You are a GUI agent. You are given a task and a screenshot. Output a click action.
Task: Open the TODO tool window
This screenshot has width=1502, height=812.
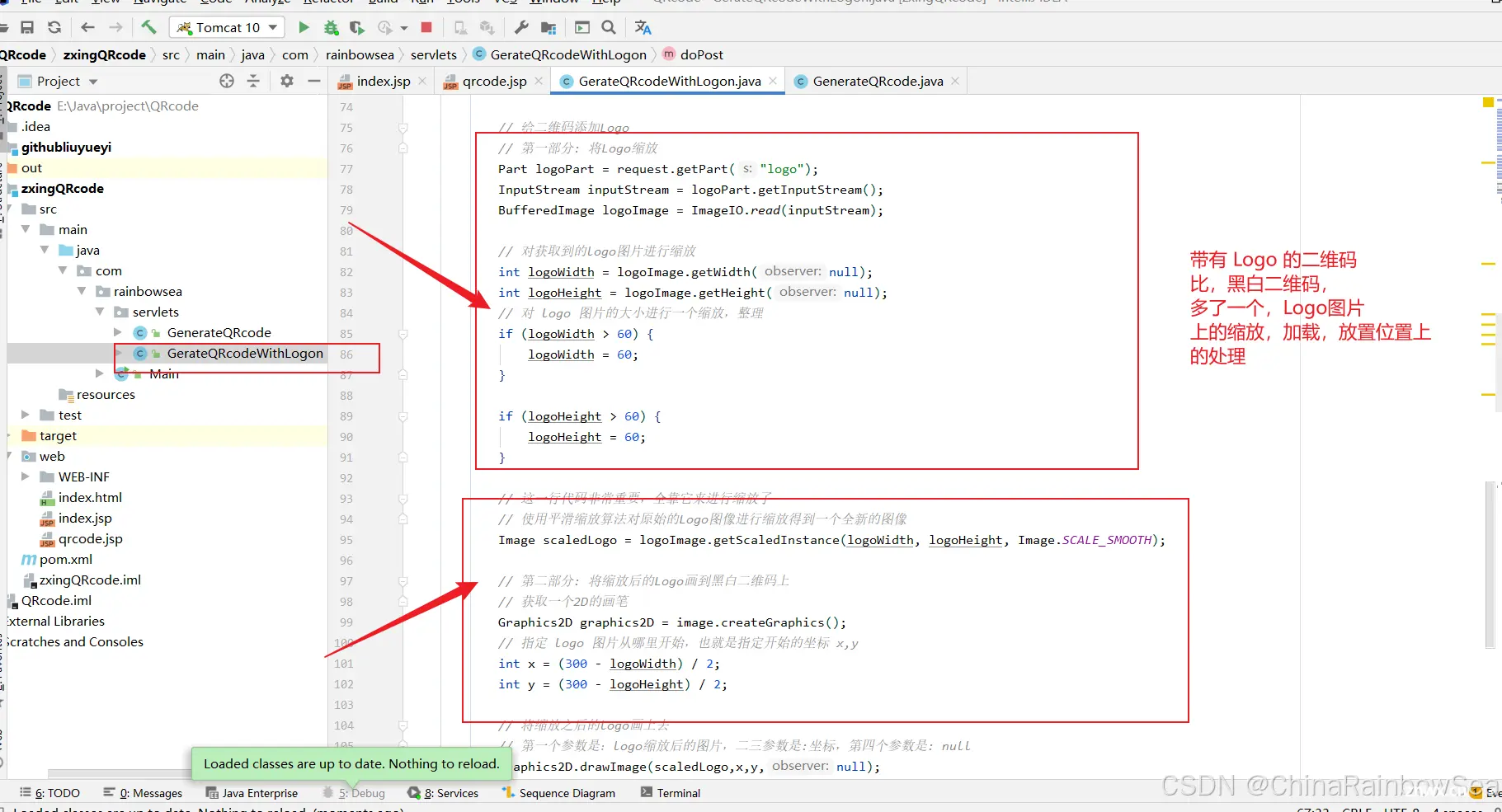49,793
